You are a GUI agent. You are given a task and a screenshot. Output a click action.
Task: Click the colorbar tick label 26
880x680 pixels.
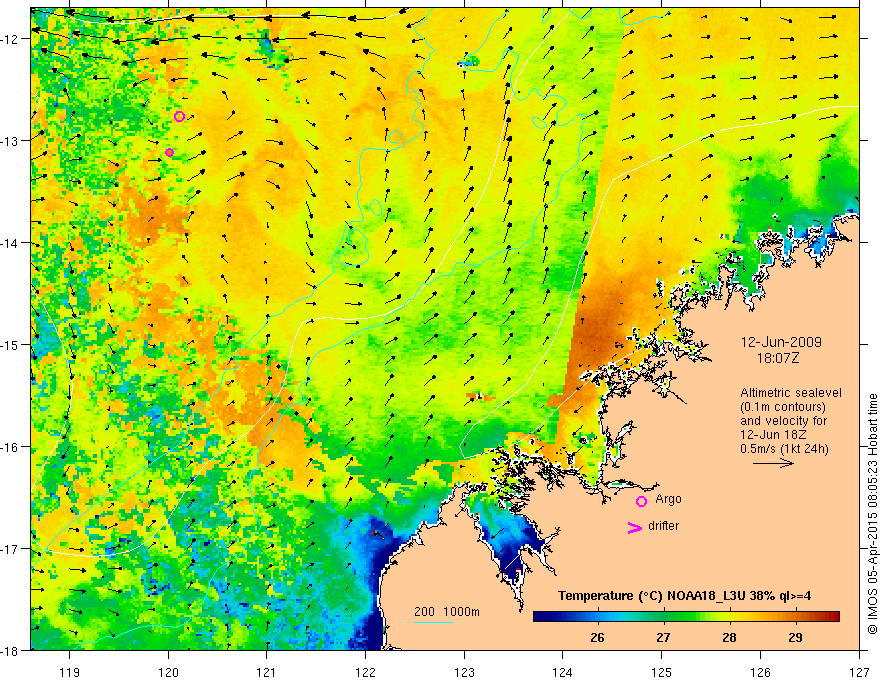597,637
